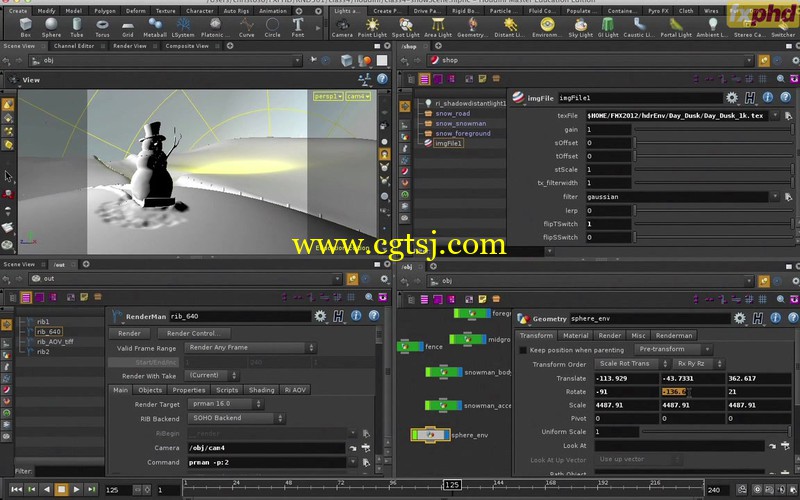The width and height of the screenshot is (800, 500).
Task: Create a Box from the shelf
Action: [26, 27]
